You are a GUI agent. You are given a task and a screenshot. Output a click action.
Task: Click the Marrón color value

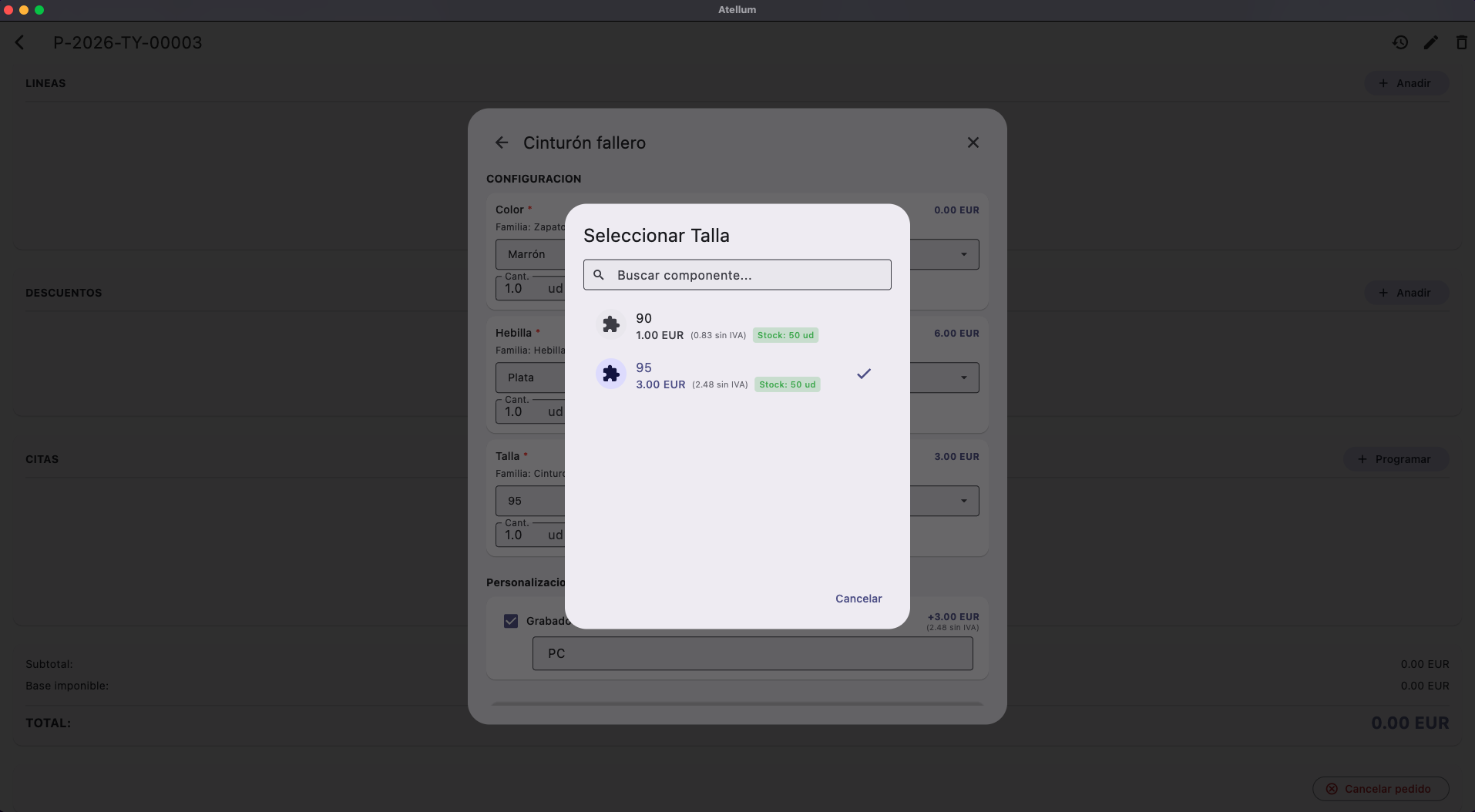[526, 254]
